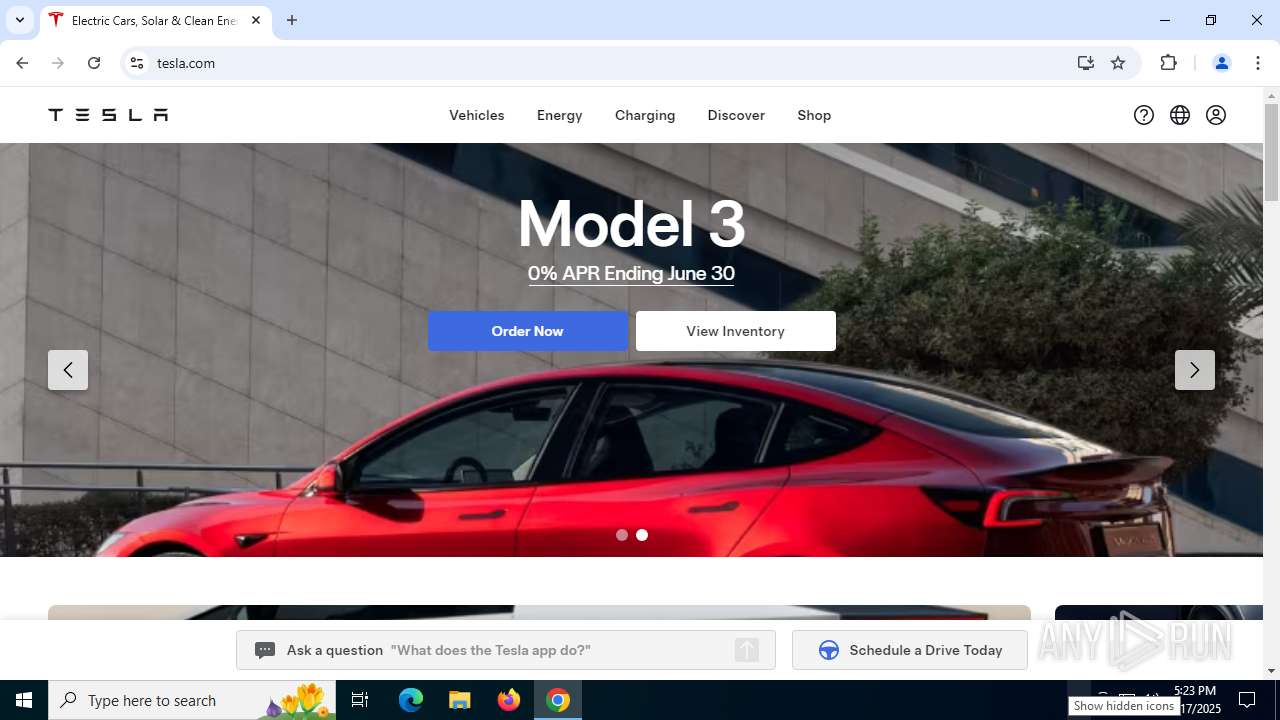Open File Explorer from the taskbar
The height and width of the screenshot is (720, 1280).
(460, 700)
